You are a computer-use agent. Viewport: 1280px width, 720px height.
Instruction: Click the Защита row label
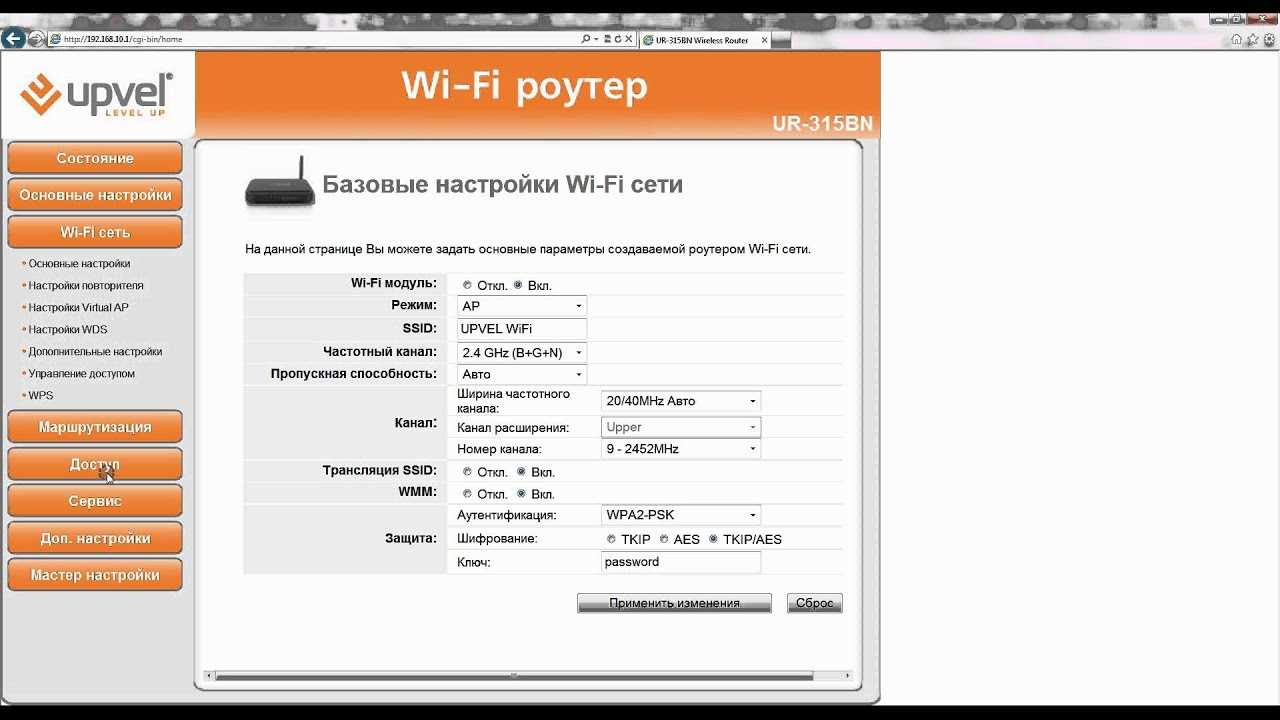click(x=411, y=539)
